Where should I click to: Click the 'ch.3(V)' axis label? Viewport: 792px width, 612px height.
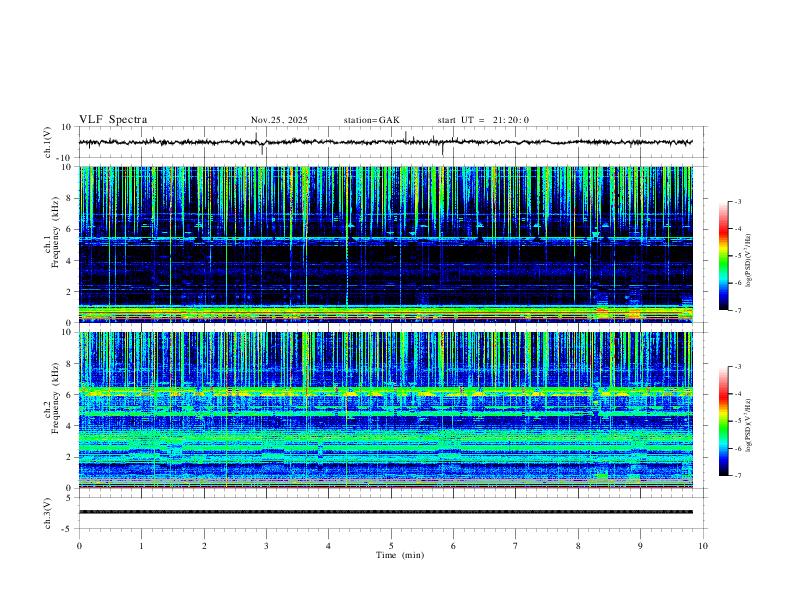point(48,513)
